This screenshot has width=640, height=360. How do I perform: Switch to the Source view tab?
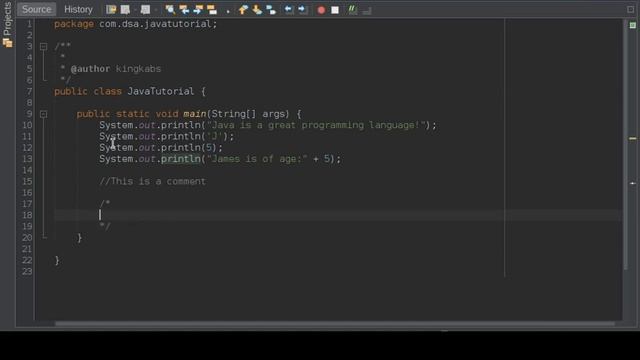pos(36,9)
